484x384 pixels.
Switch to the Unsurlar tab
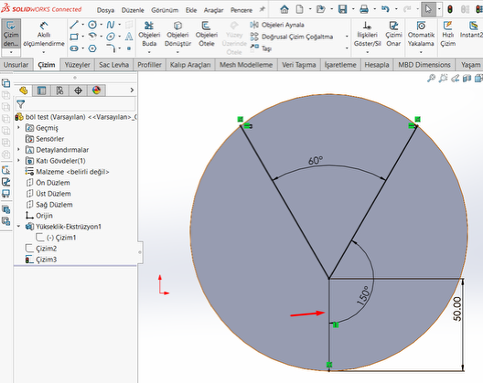point(16,65)
